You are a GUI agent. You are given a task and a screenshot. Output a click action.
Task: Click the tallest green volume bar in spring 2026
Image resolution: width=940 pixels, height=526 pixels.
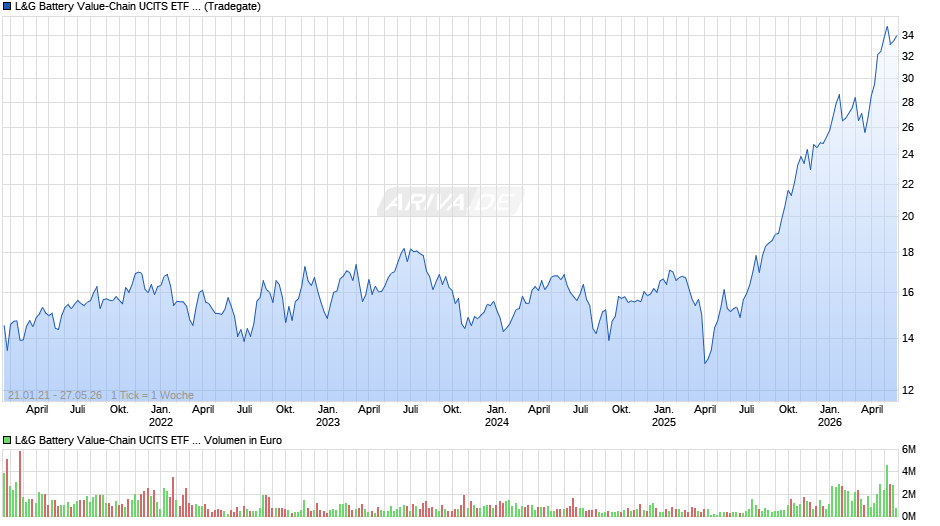point(887,491)
